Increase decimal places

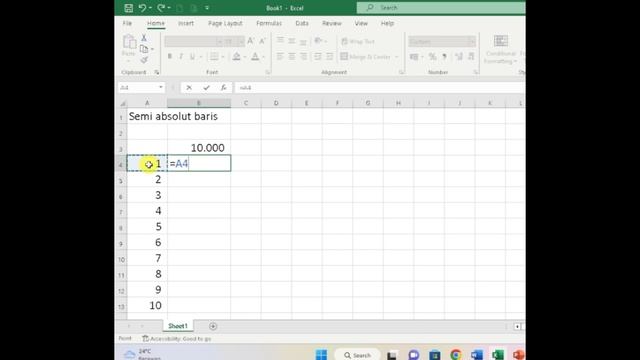[x=459, y=57]
